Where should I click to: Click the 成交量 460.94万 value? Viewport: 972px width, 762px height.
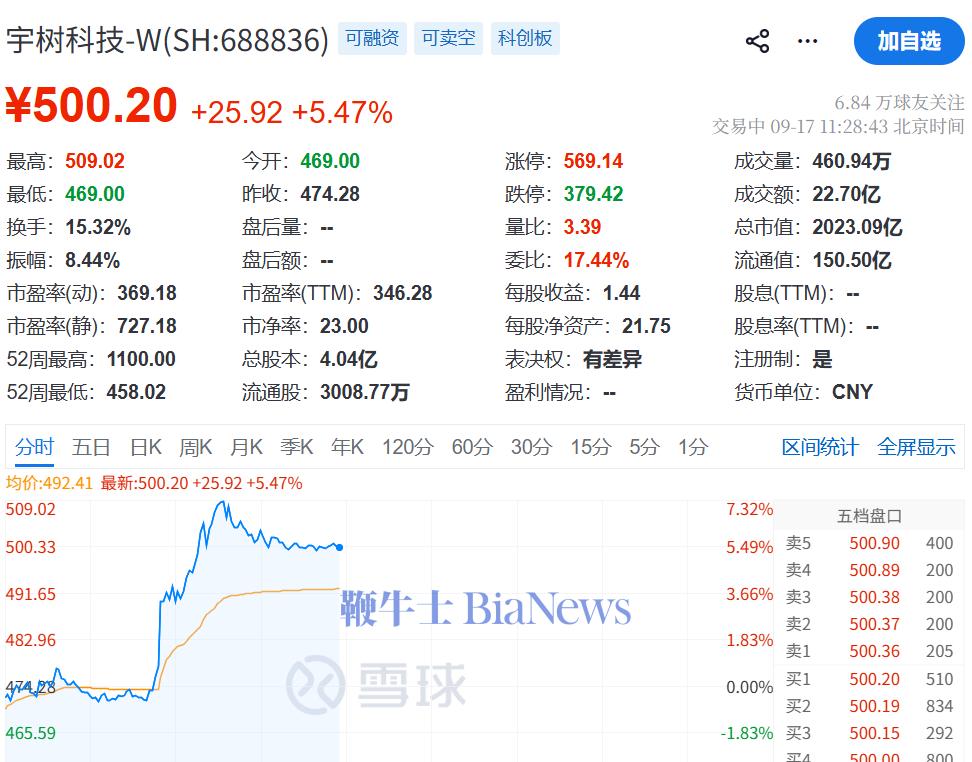click(x=852, y=161)
